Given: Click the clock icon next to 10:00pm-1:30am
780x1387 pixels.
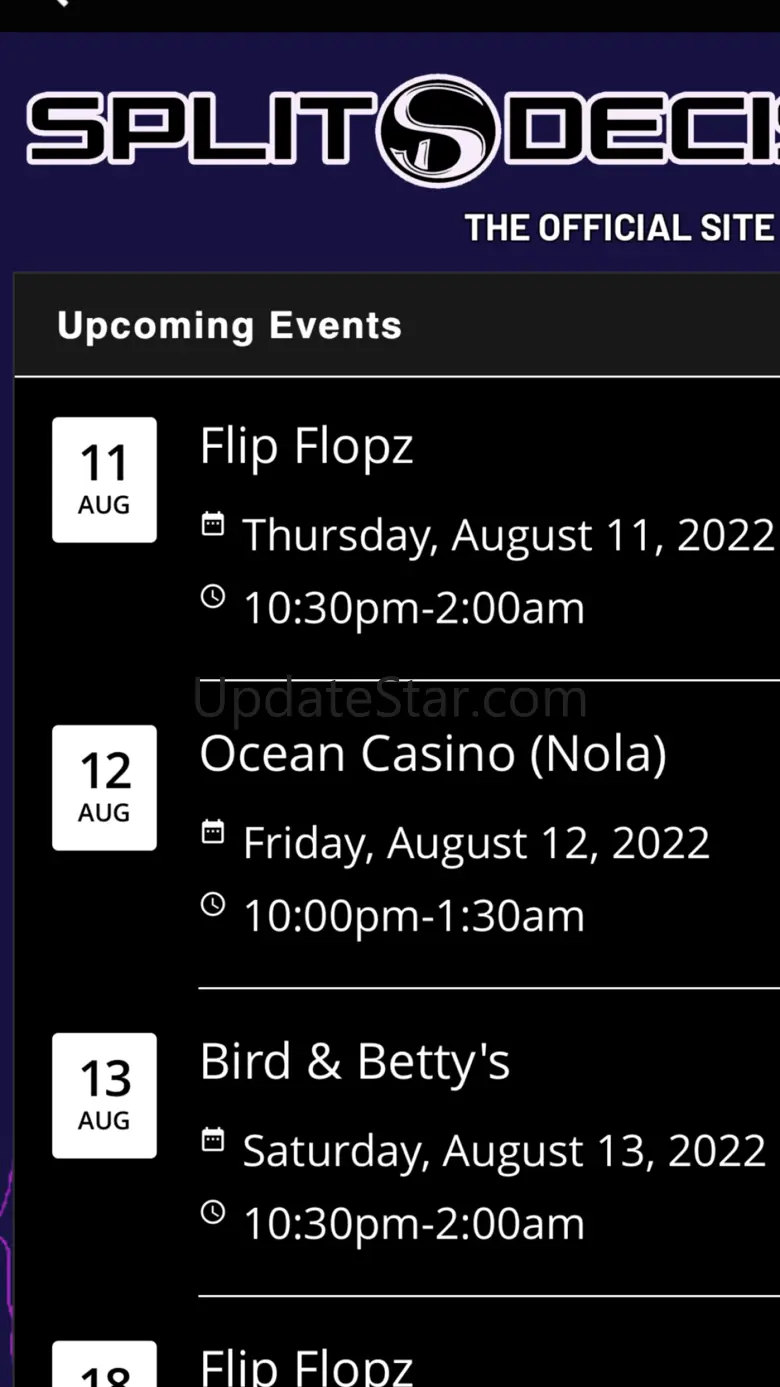Looking at the screenshot, I should 213,905.
